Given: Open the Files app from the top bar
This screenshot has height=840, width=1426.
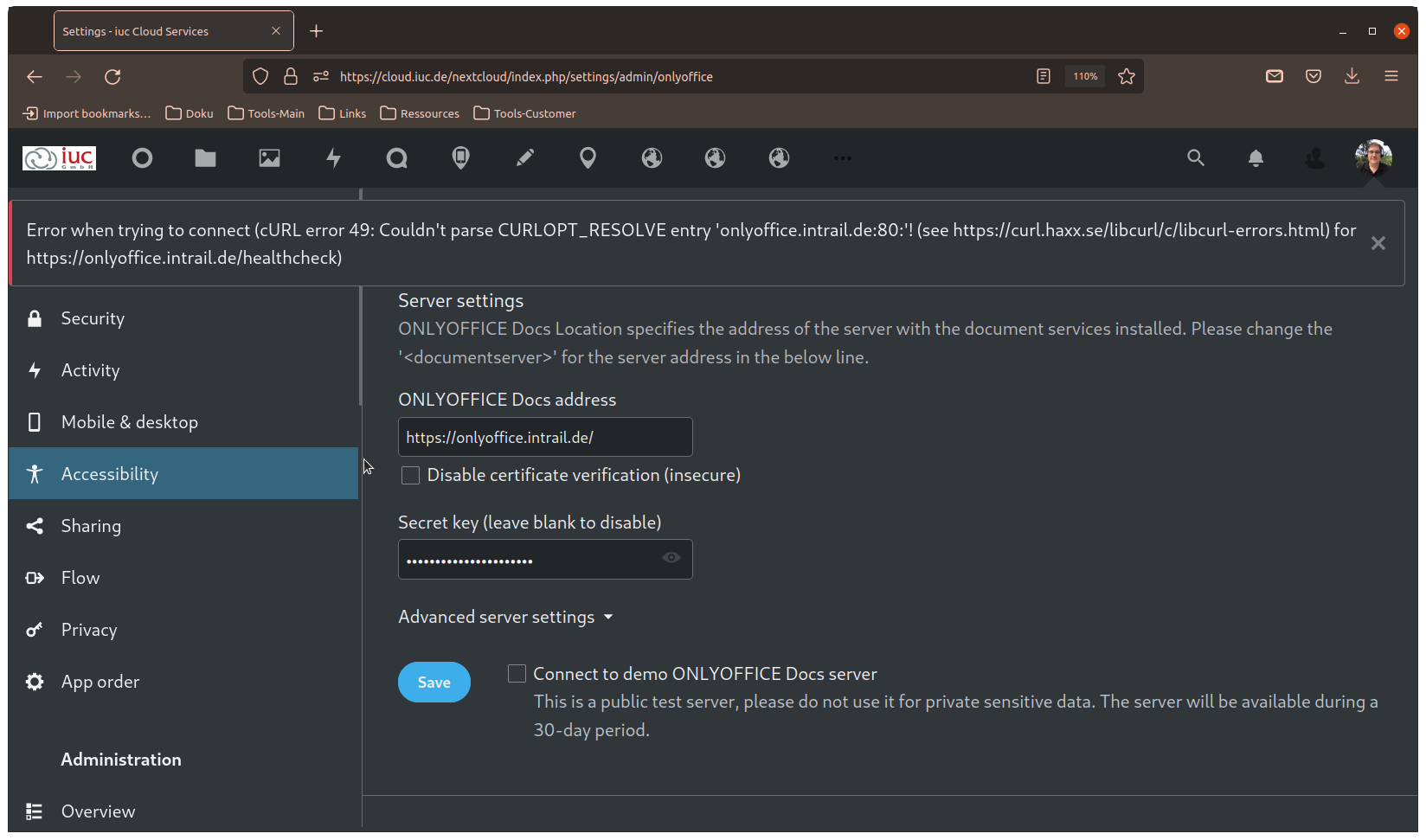Looking at the screenshot, I should (x=205, y=158).
